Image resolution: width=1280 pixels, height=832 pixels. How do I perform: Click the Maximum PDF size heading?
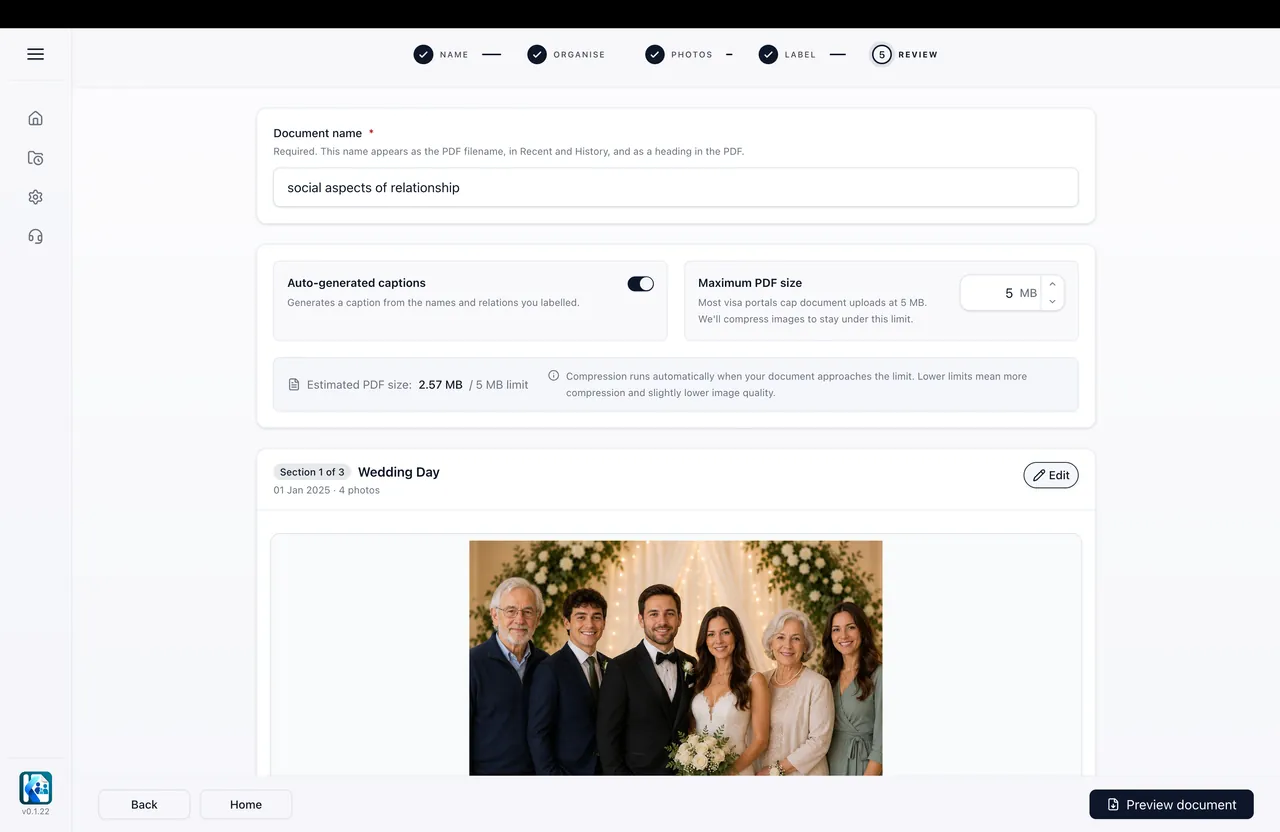(x=750, y=283)
